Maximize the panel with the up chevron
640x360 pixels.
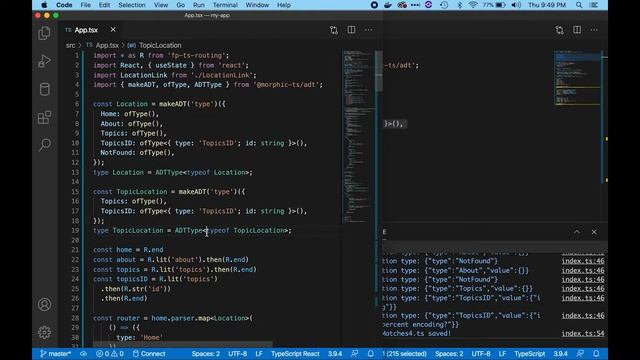click(577, 232)
